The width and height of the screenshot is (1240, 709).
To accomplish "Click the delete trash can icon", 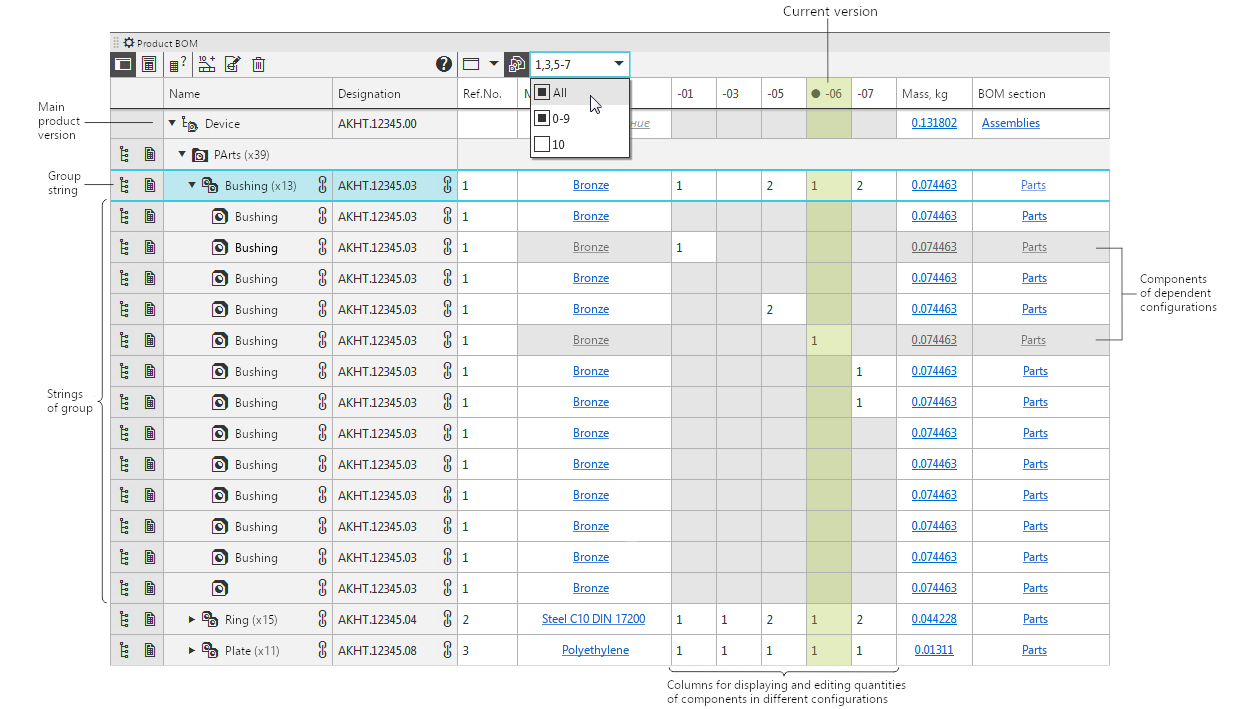I will (x=258, y=65).
